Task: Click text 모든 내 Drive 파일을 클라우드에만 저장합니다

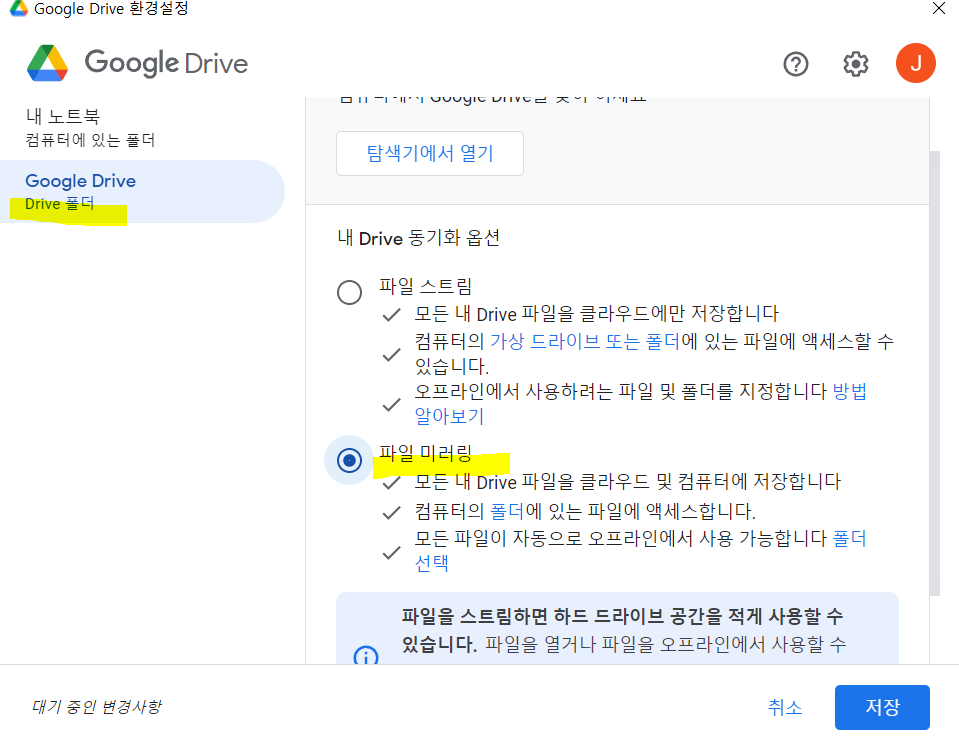Action: click(x=596, y=314)
